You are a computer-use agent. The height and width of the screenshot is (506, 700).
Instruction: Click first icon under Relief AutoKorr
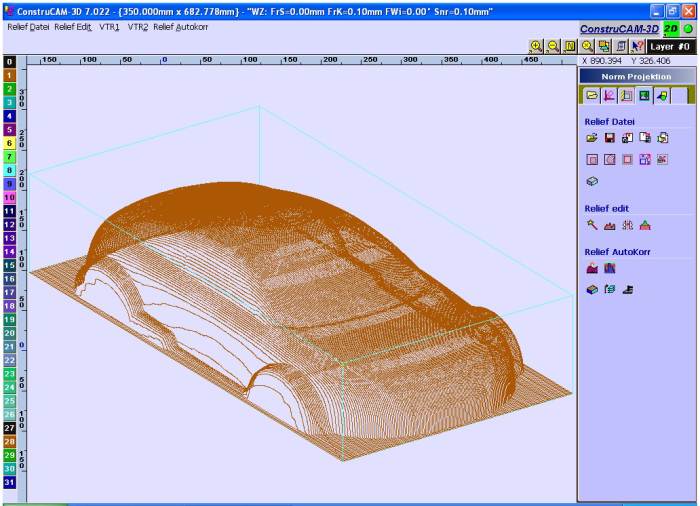click(592, 268)
